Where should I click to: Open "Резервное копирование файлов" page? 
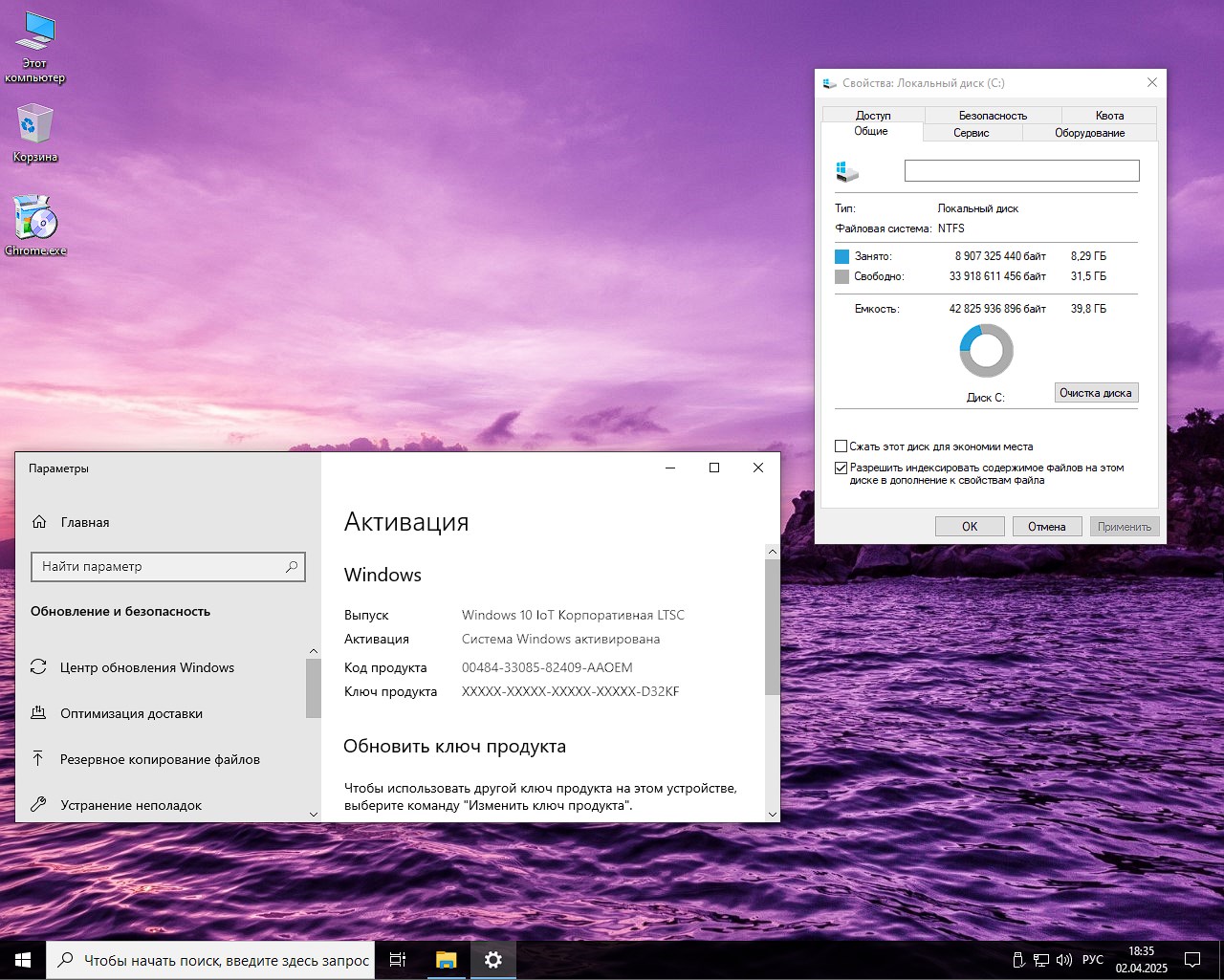[x=161, y=759]
